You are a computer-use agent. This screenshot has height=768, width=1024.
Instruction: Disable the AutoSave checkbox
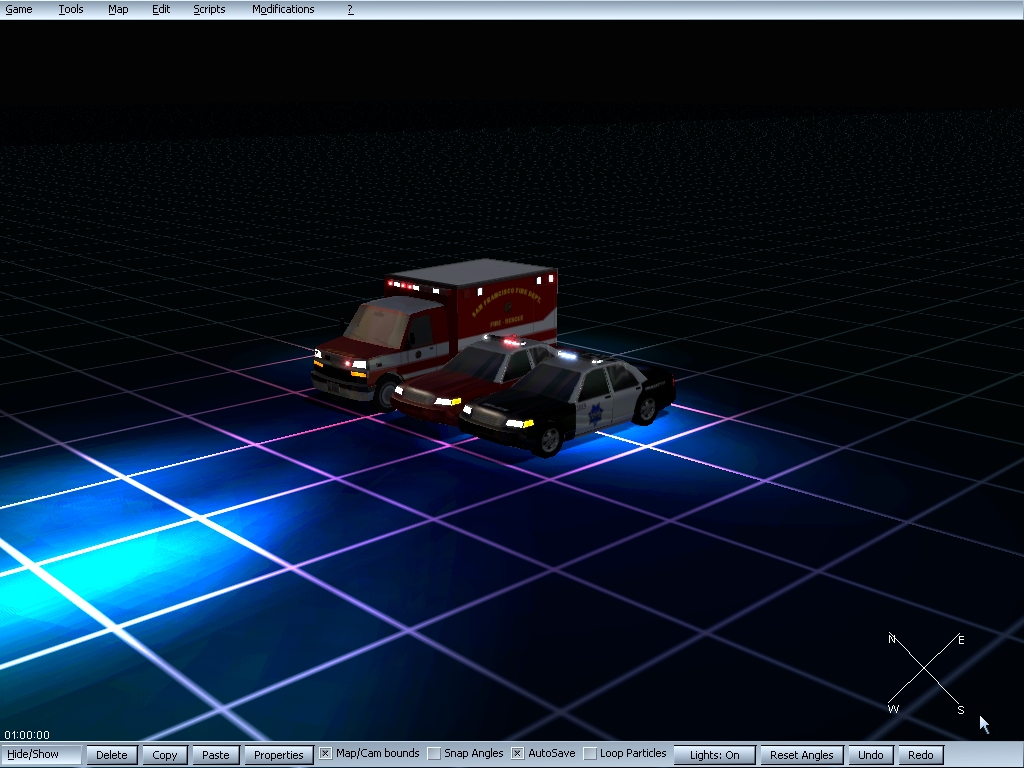click(517, 754)
